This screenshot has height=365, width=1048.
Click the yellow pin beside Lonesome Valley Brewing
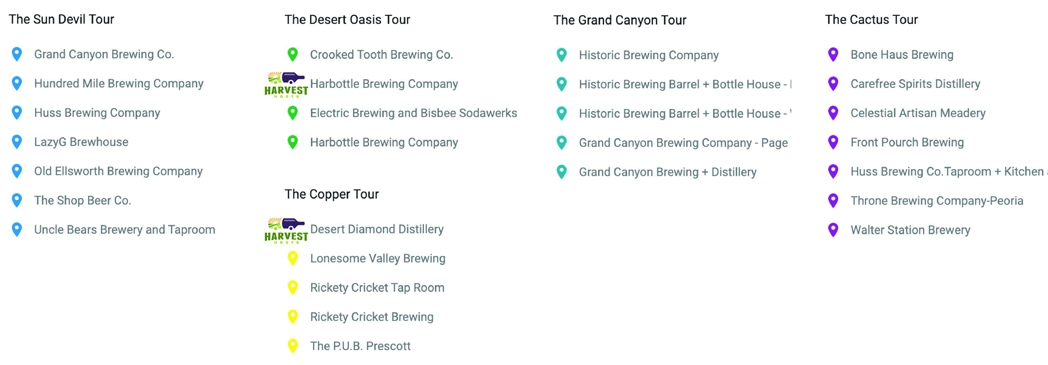coord(292,258)
